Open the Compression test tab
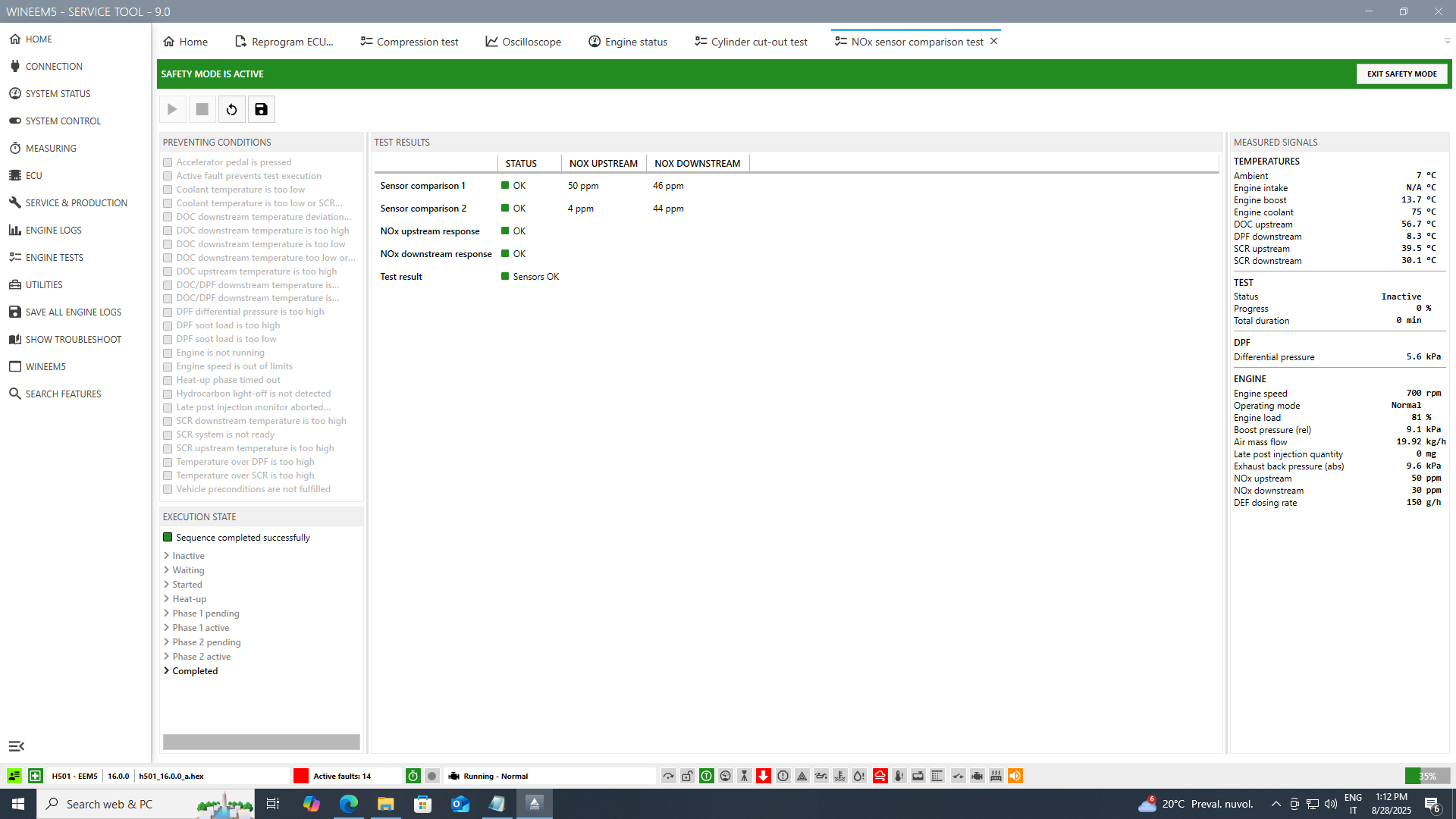The height and width of the screenshot is (819, 1456). (x=409, y=42)
